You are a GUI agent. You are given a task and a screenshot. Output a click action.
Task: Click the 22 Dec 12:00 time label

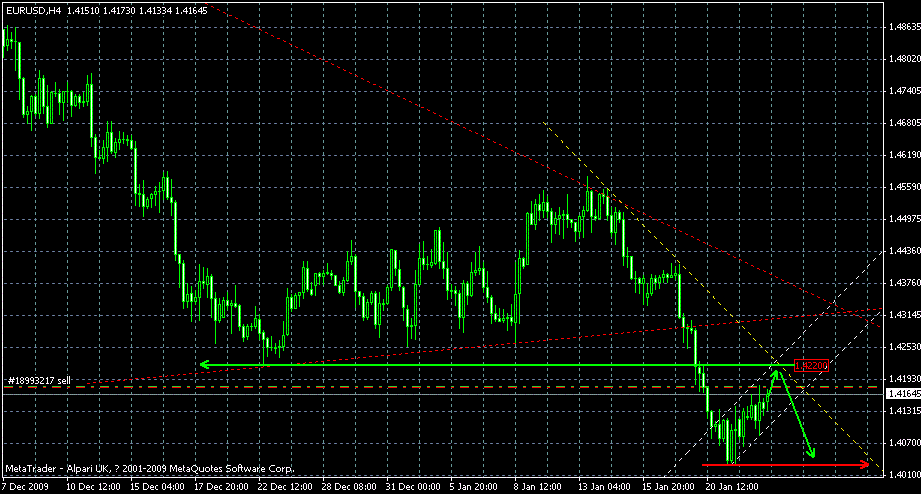point(285,487)
